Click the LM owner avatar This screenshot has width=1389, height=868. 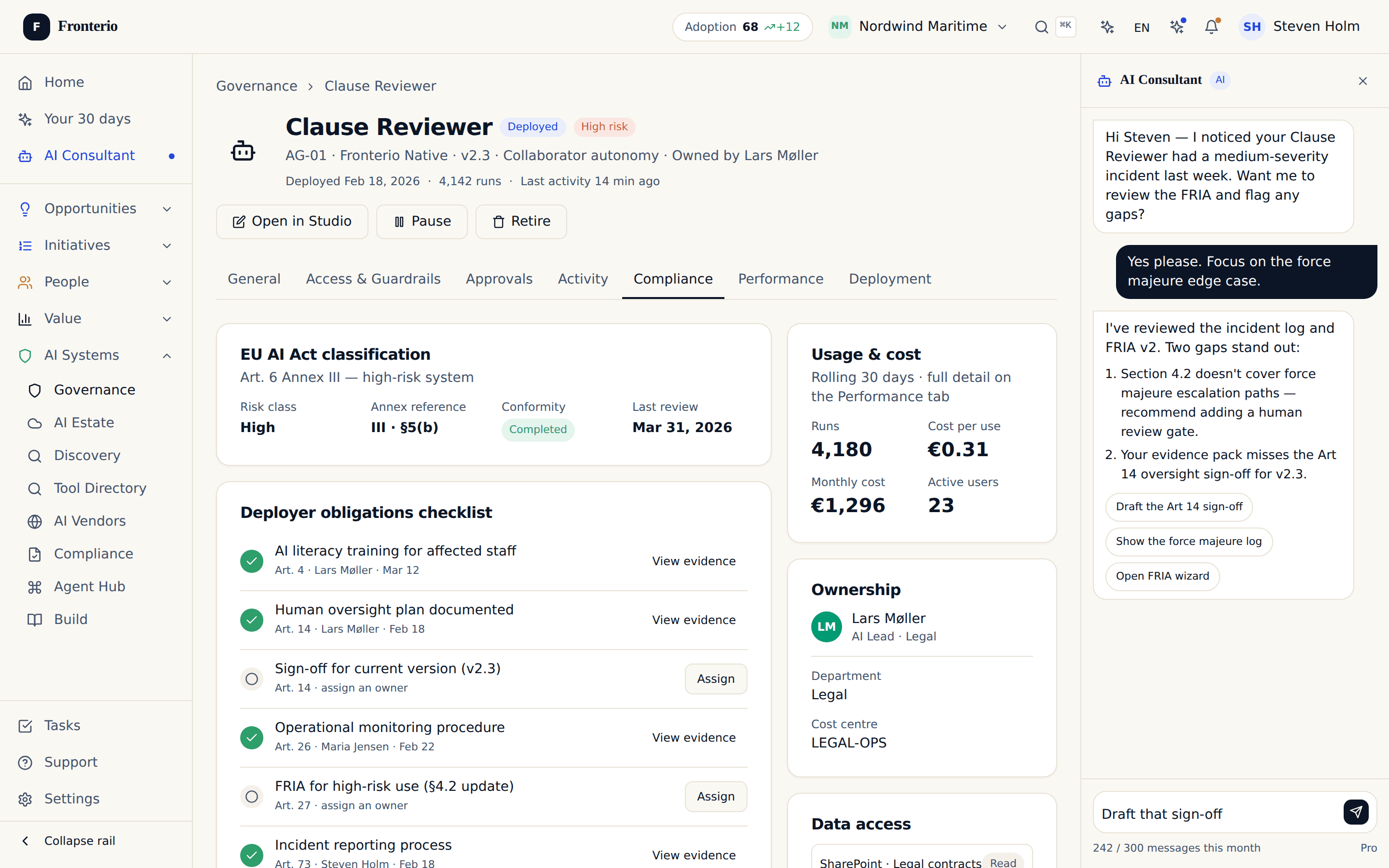click(x=826, y=627)
